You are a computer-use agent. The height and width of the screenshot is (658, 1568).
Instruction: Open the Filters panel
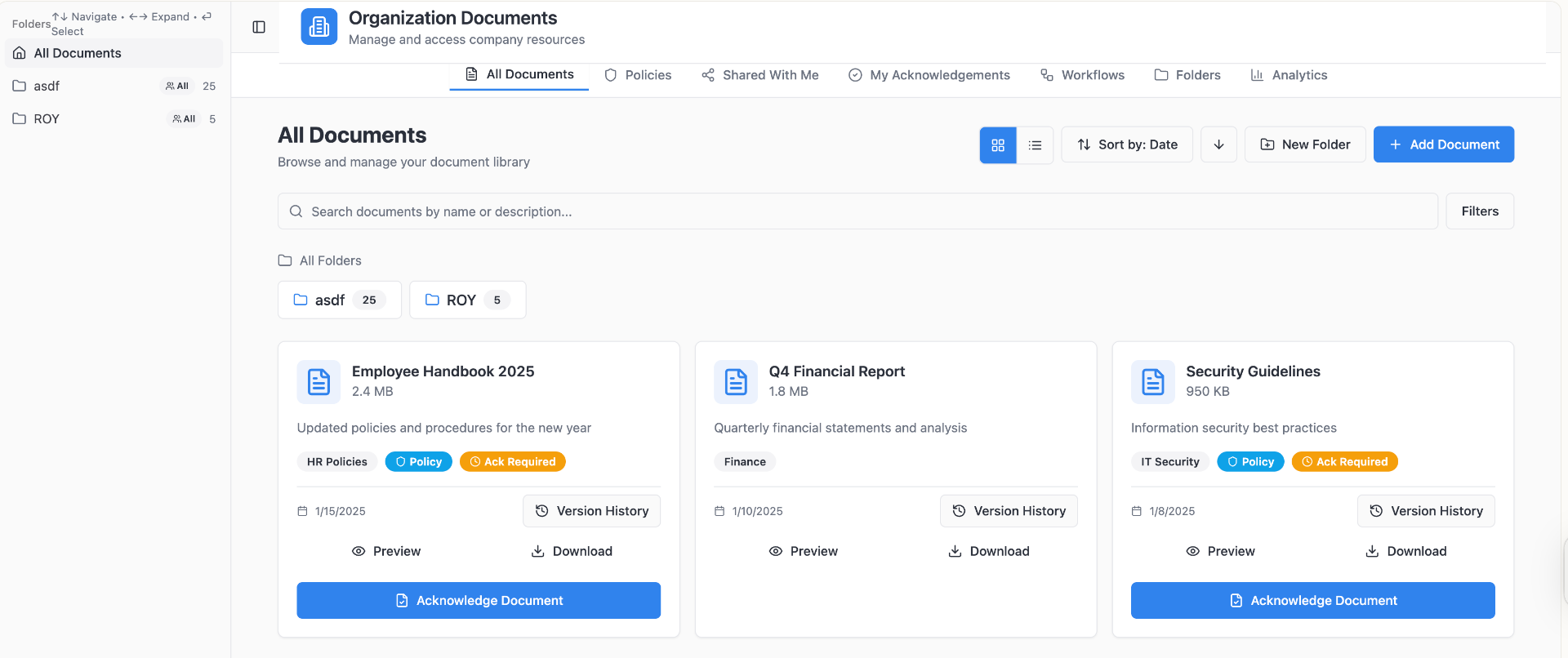[1480, 211]
